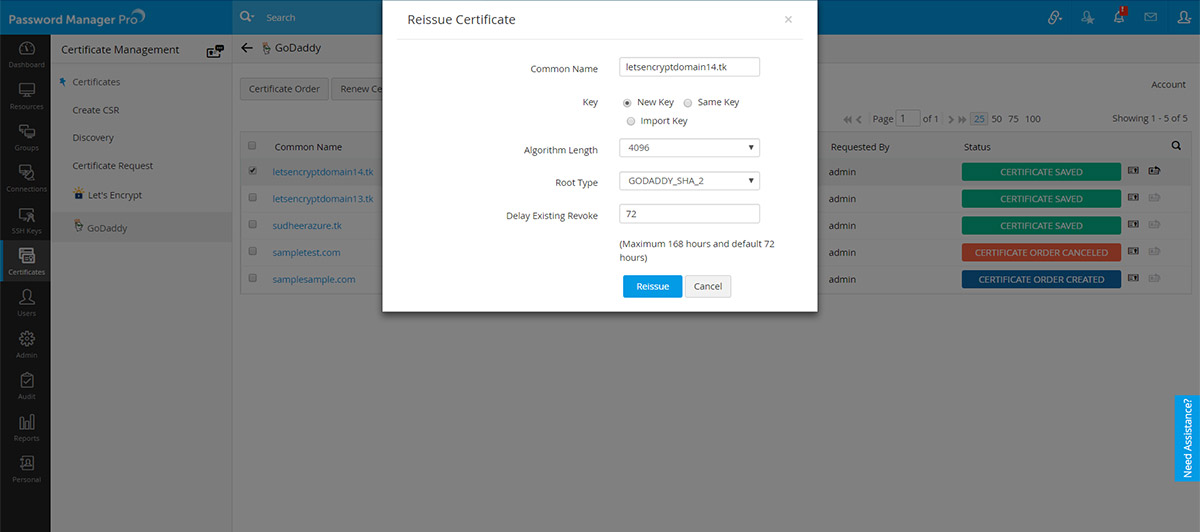Screen dimensions: 1200x532
Task: Open Create CSR in the left menu
Action: tap(96, 110)
